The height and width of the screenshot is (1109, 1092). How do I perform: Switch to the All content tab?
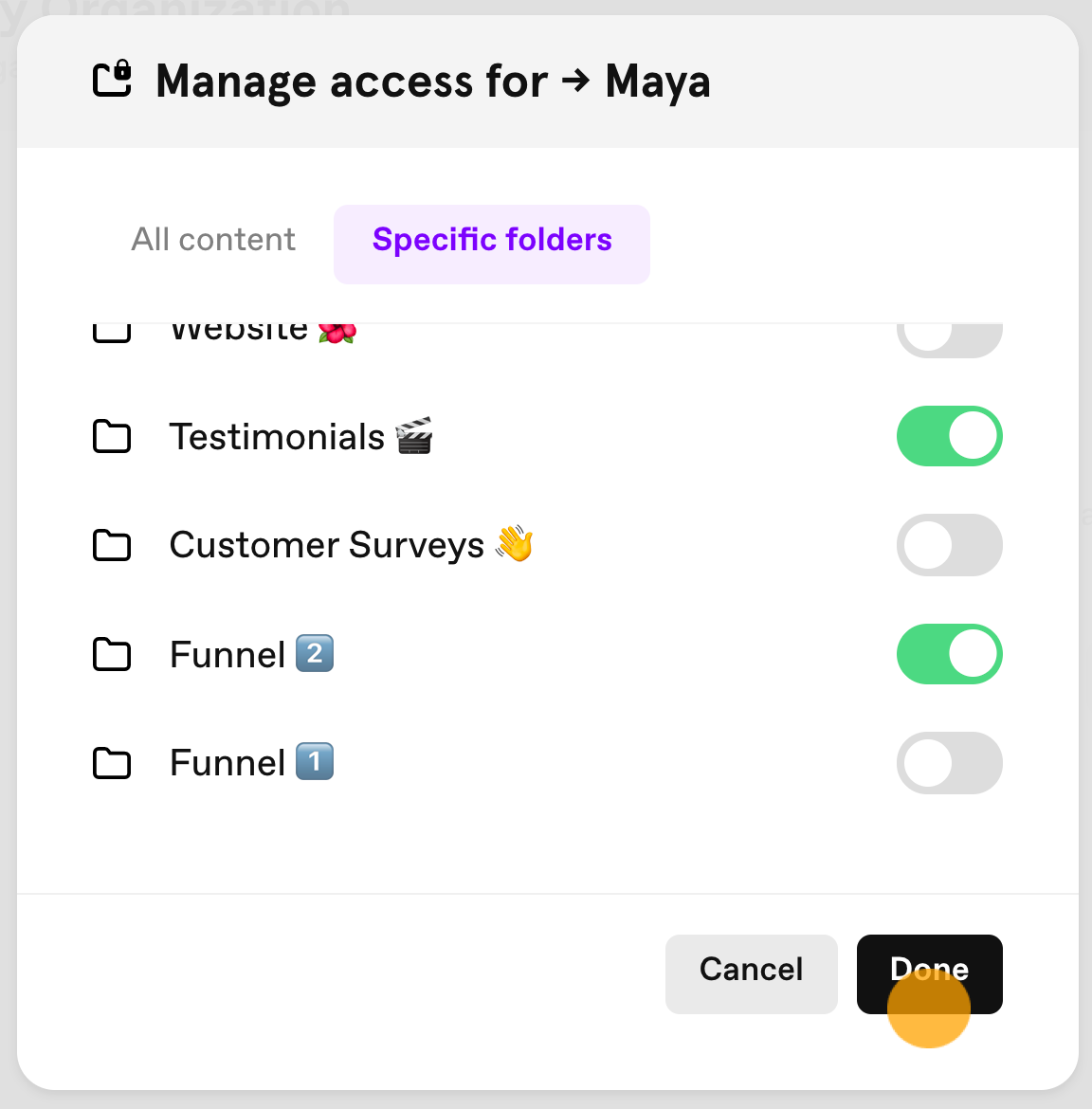(x=213, y=240)
